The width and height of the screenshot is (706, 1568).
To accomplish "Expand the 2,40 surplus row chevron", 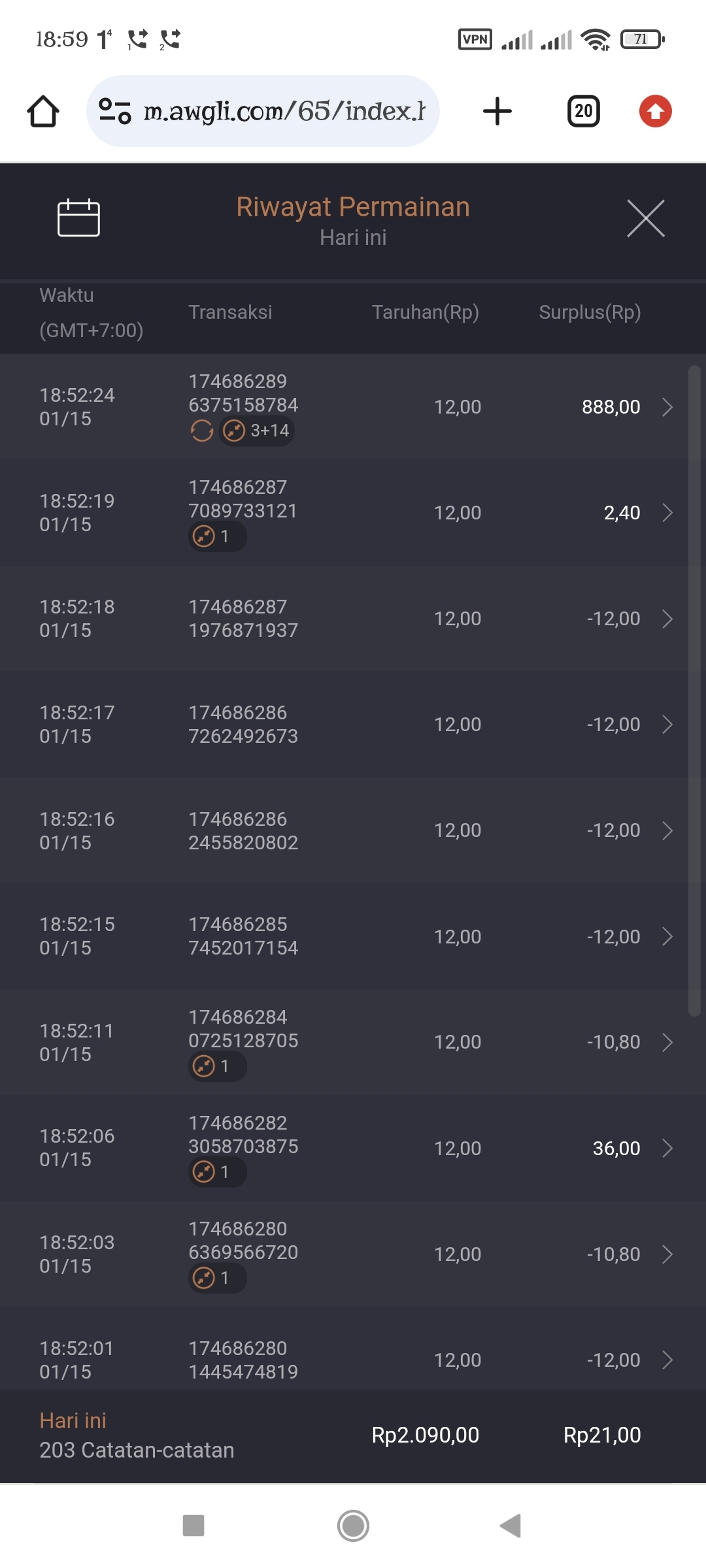I will point(667,513).
